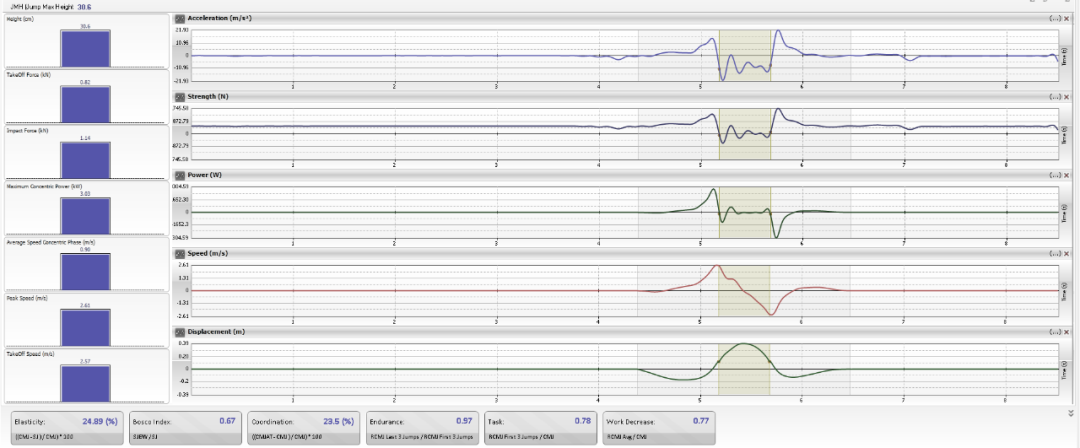
Task: Click the displacement curve peak in jump phase
Action: pos(744,344)
